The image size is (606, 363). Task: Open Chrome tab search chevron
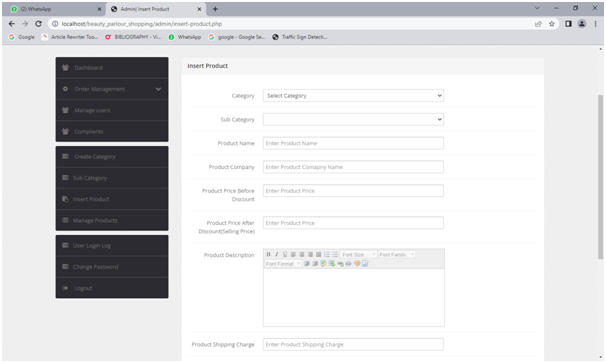[537, 8]
